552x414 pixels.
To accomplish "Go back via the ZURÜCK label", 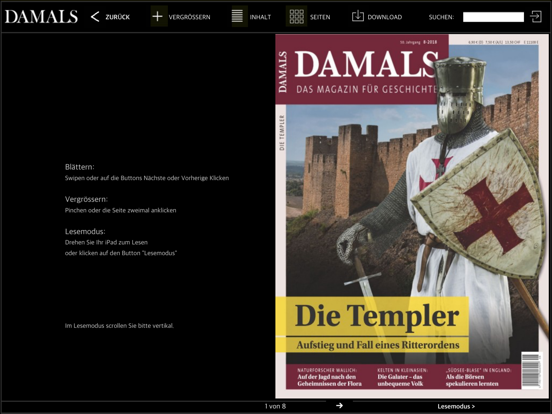I will (118, 17).
